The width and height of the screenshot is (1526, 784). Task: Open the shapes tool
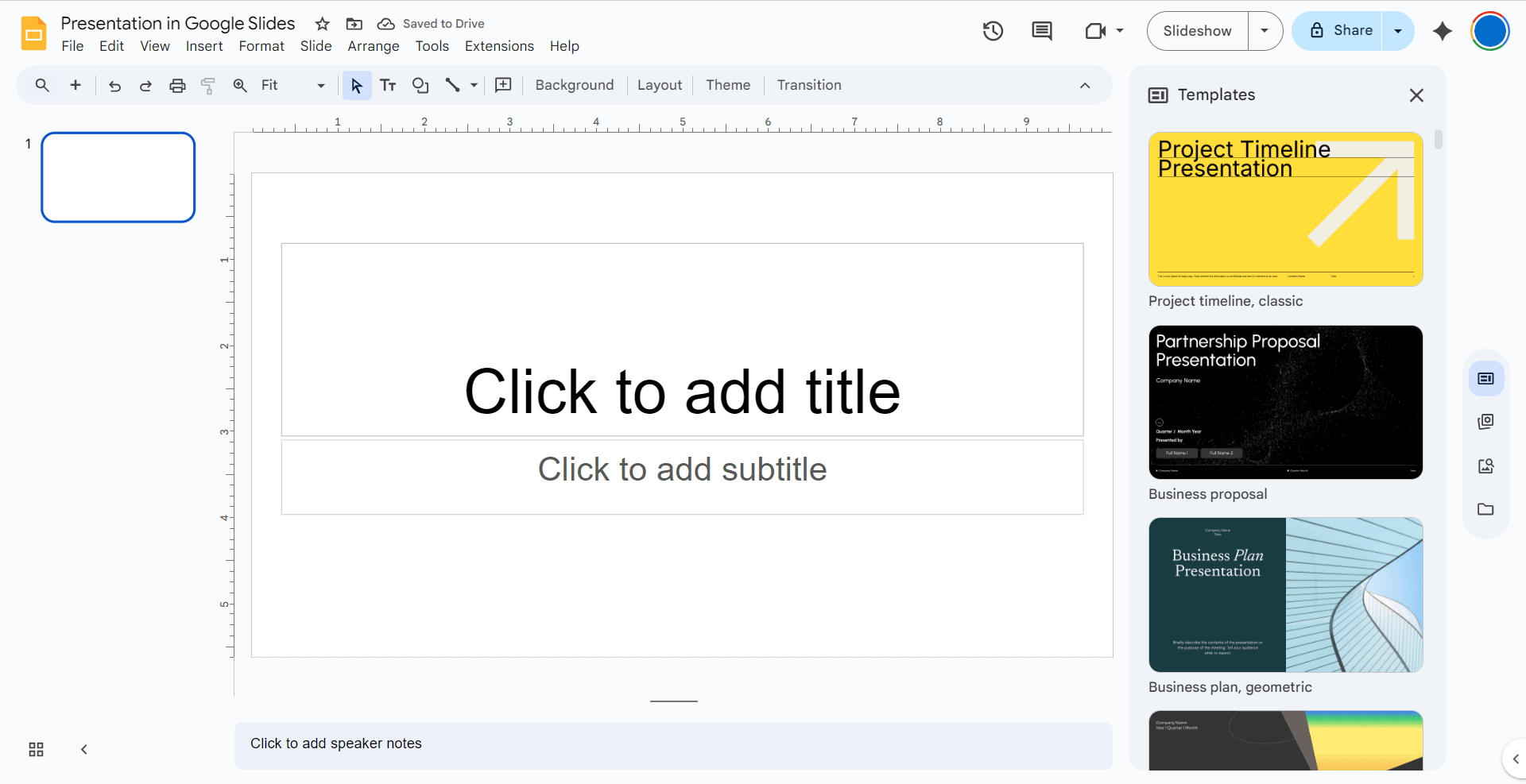pos(420,85)
